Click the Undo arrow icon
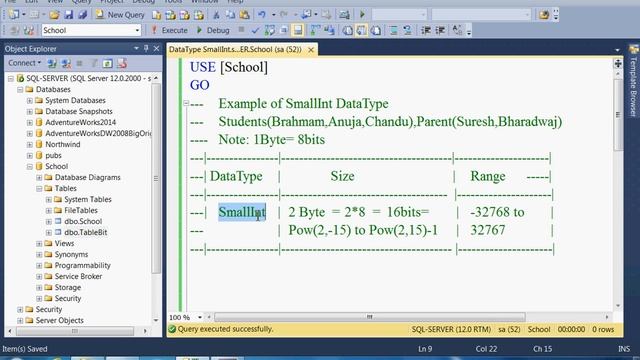This screenshot has width=640, height=360. 262,15
